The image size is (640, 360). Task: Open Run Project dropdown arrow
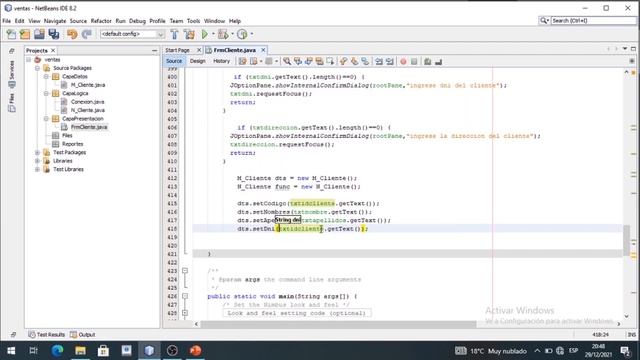coord(213,34)
